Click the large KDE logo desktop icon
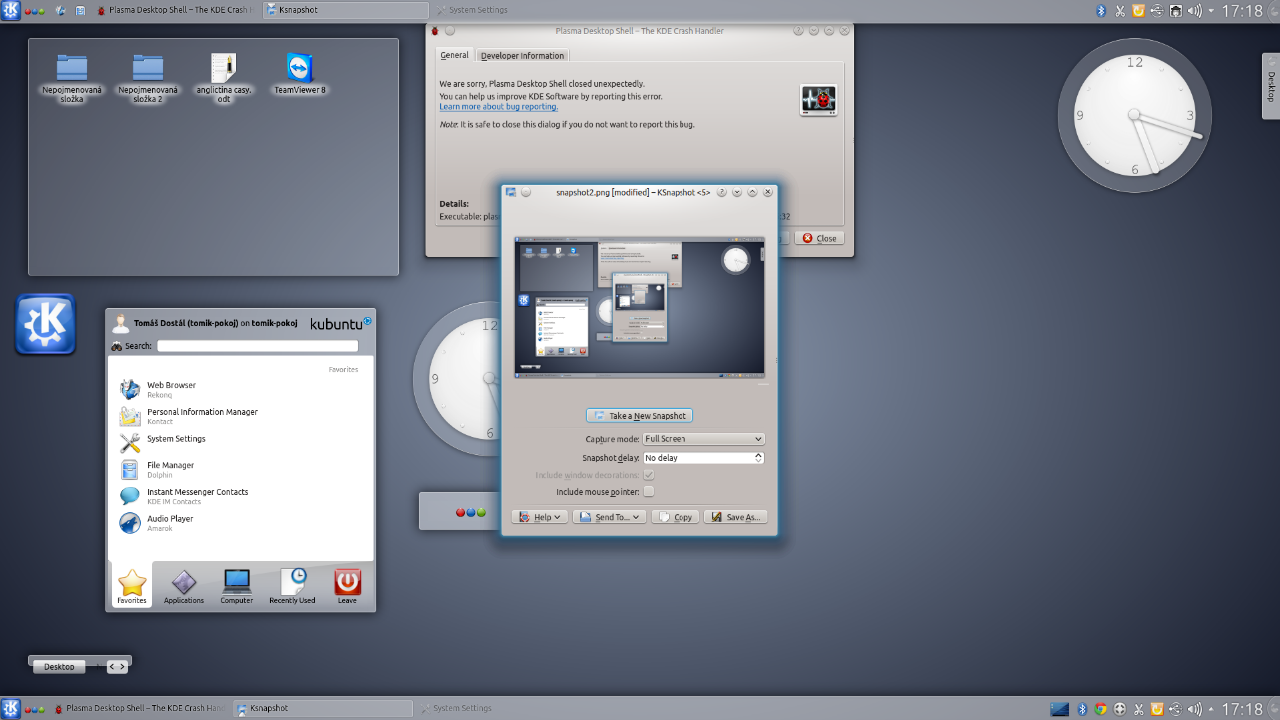This screenshot has width=1280, height=720. pyautogui.click(x=45, y=324)
